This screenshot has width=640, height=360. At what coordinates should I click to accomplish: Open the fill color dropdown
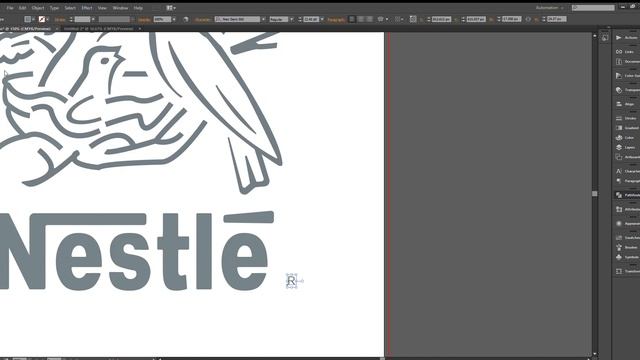(x=33, y=19)
